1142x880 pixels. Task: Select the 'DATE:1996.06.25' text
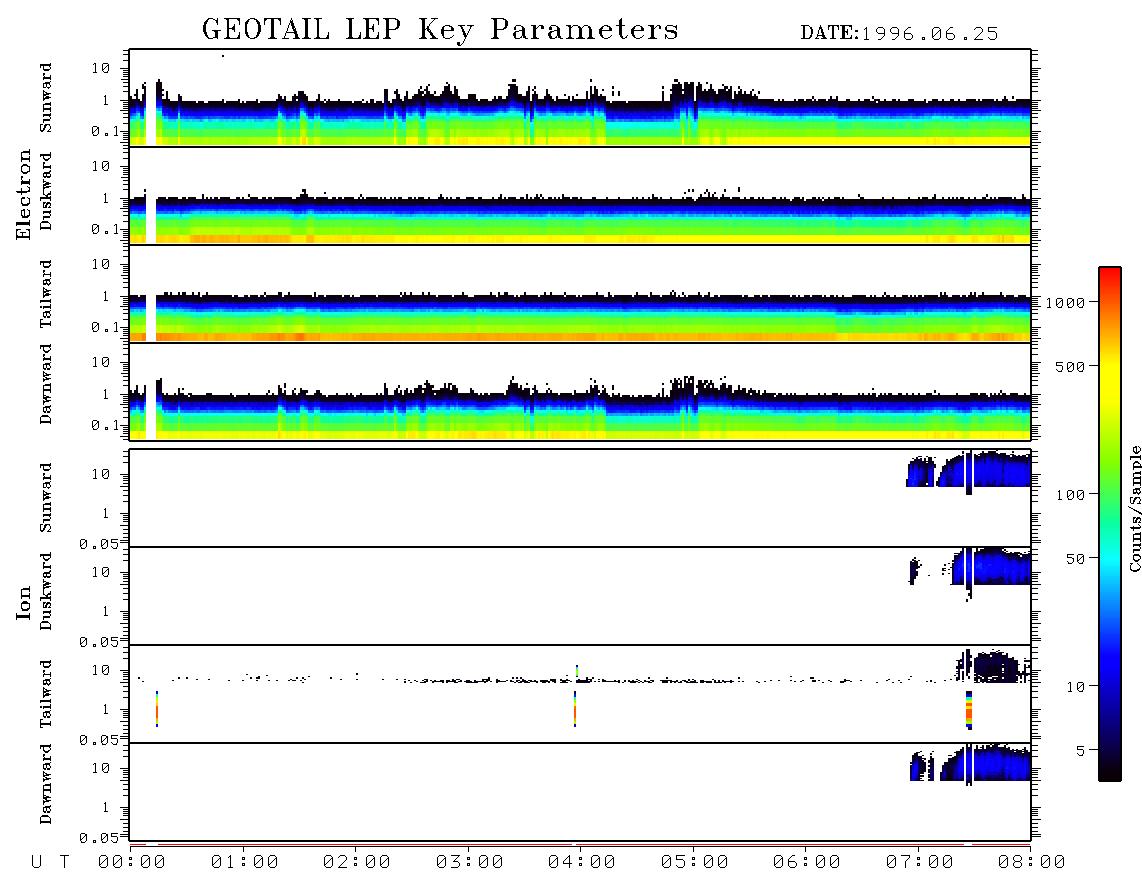point(899,34)
